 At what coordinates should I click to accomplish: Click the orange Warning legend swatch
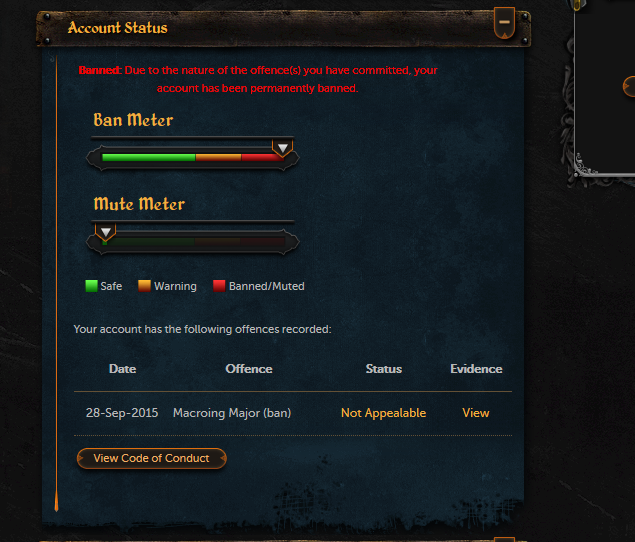[144, 286]
